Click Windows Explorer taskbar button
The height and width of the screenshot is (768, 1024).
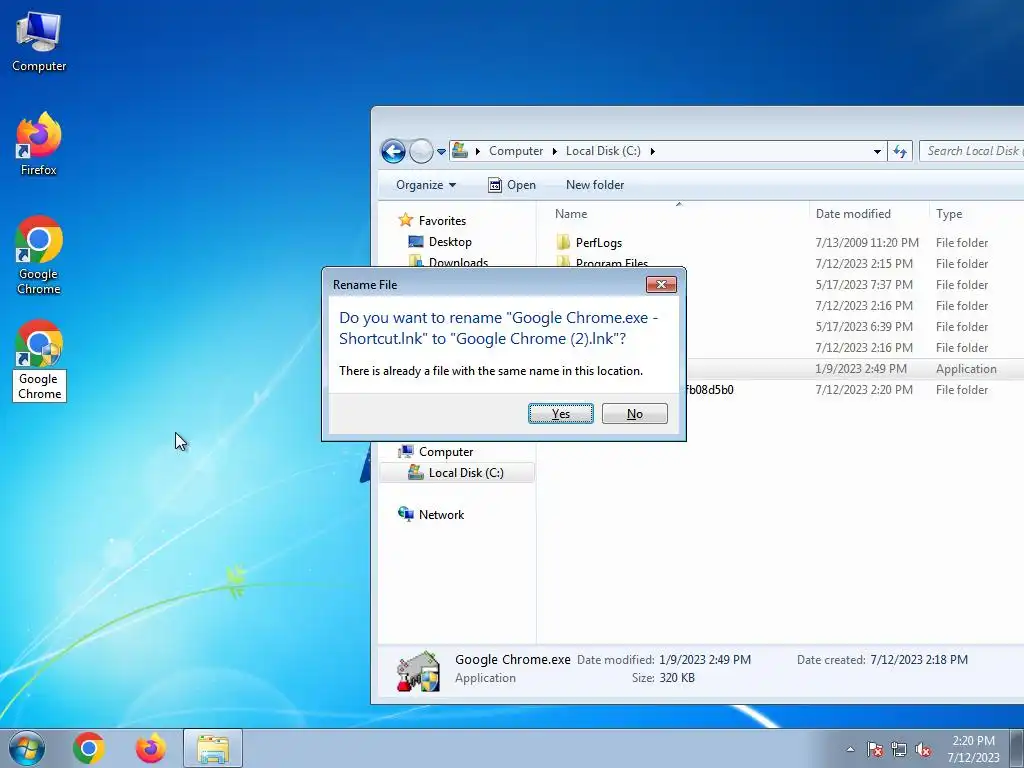click(213, 748)
